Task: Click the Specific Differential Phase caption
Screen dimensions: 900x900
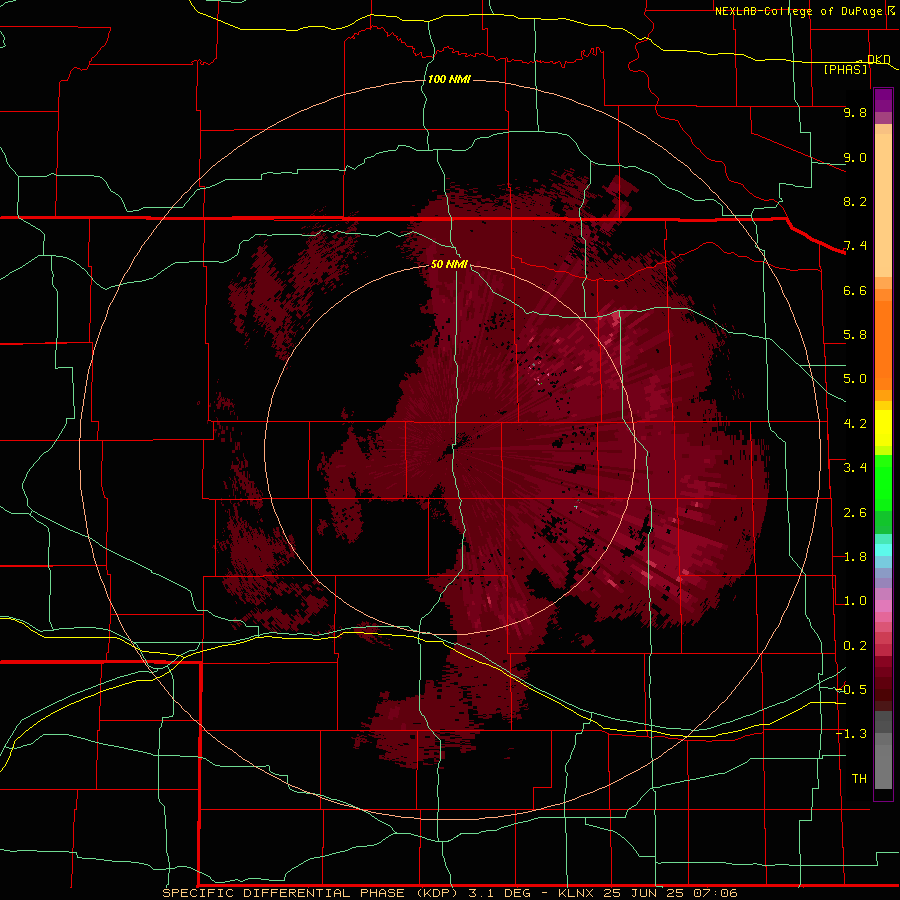Action: (449, 893)
